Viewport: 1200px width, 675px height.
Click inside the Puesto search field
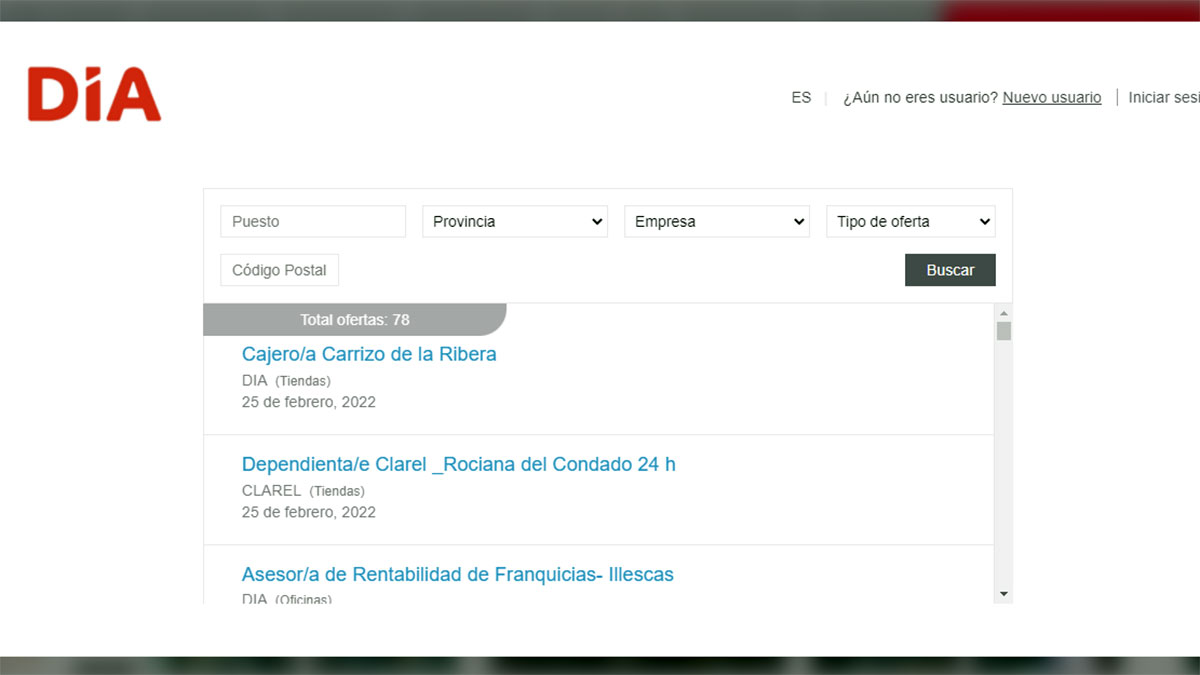pos(312,221)
